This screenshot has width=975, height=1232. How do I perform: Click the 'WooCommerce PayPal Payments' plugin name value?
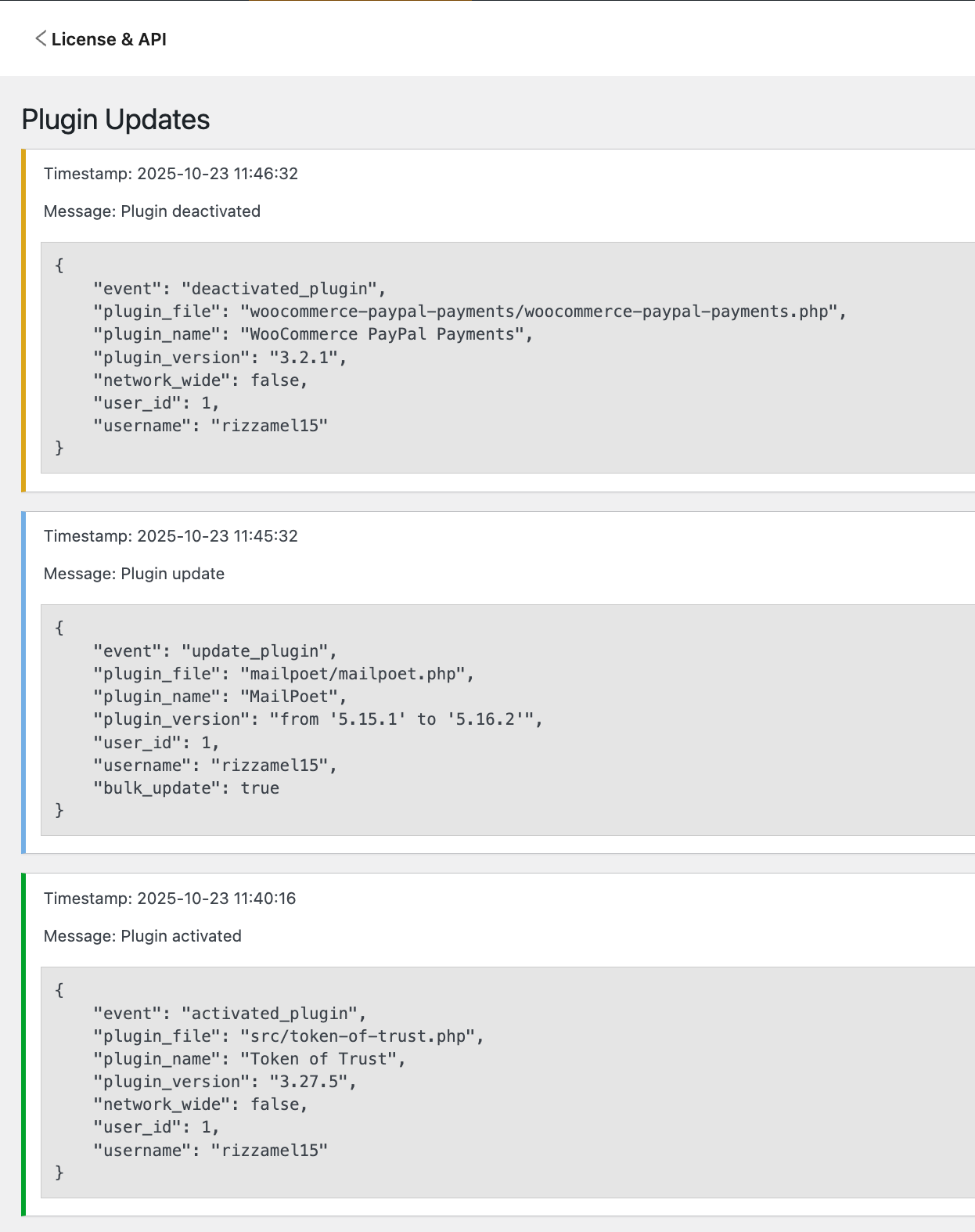click(383, 334)
